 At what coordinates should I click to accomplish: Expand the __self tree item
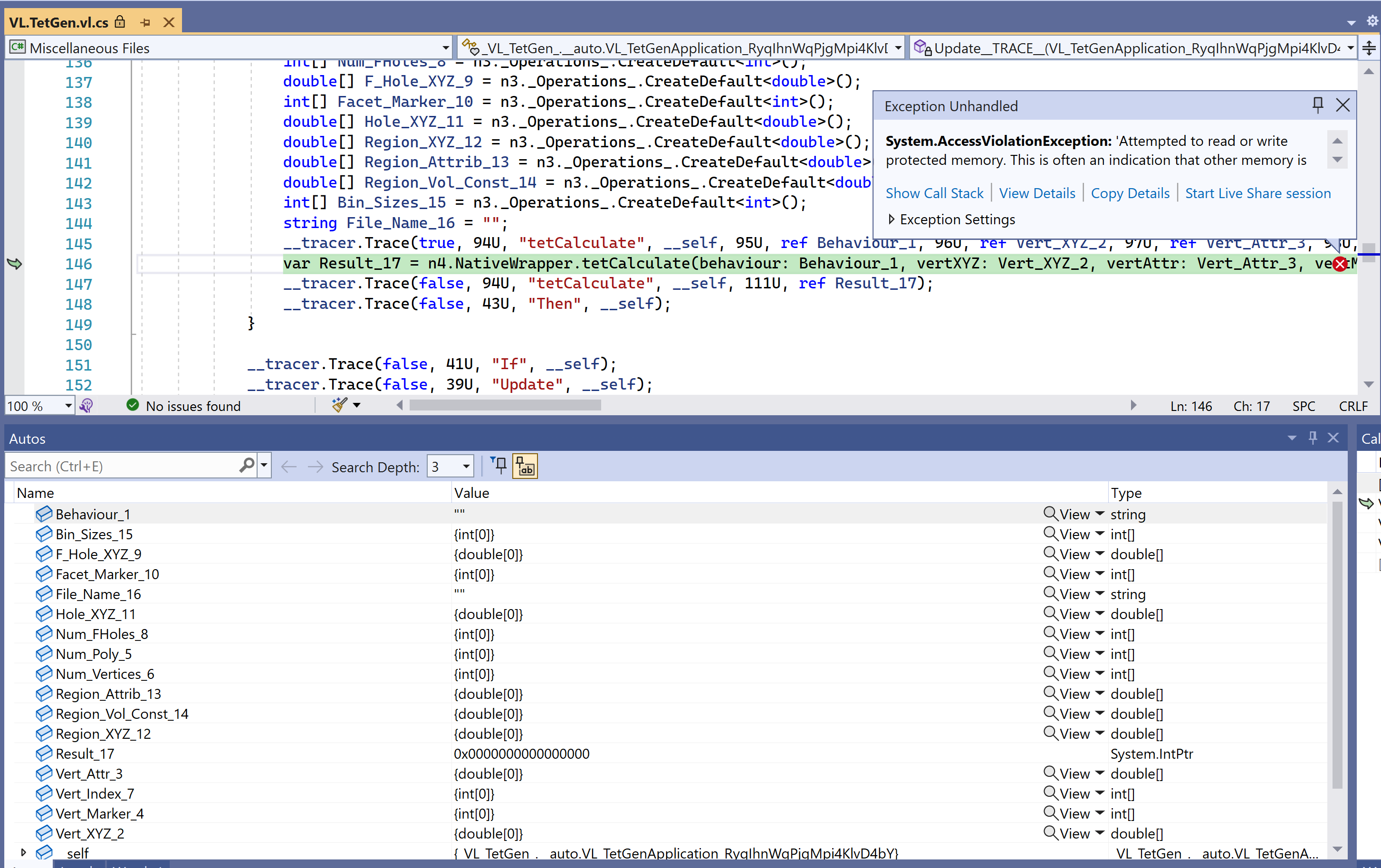(x=23, y=852)
